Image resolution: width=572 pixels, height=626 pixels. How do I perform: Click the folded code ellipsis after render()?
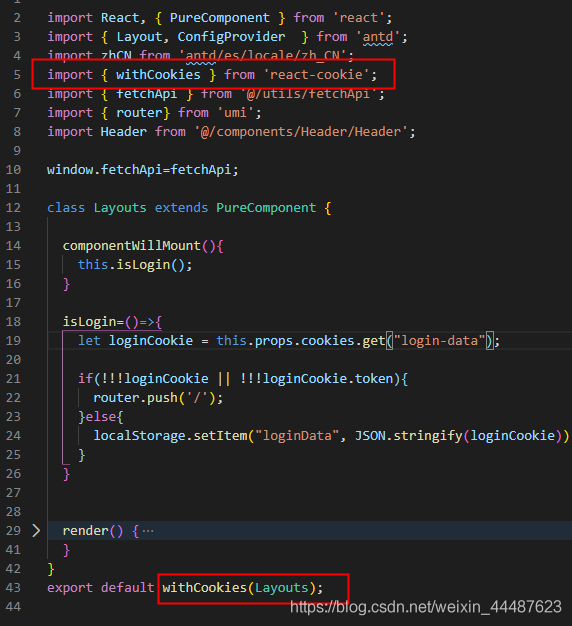148,531
